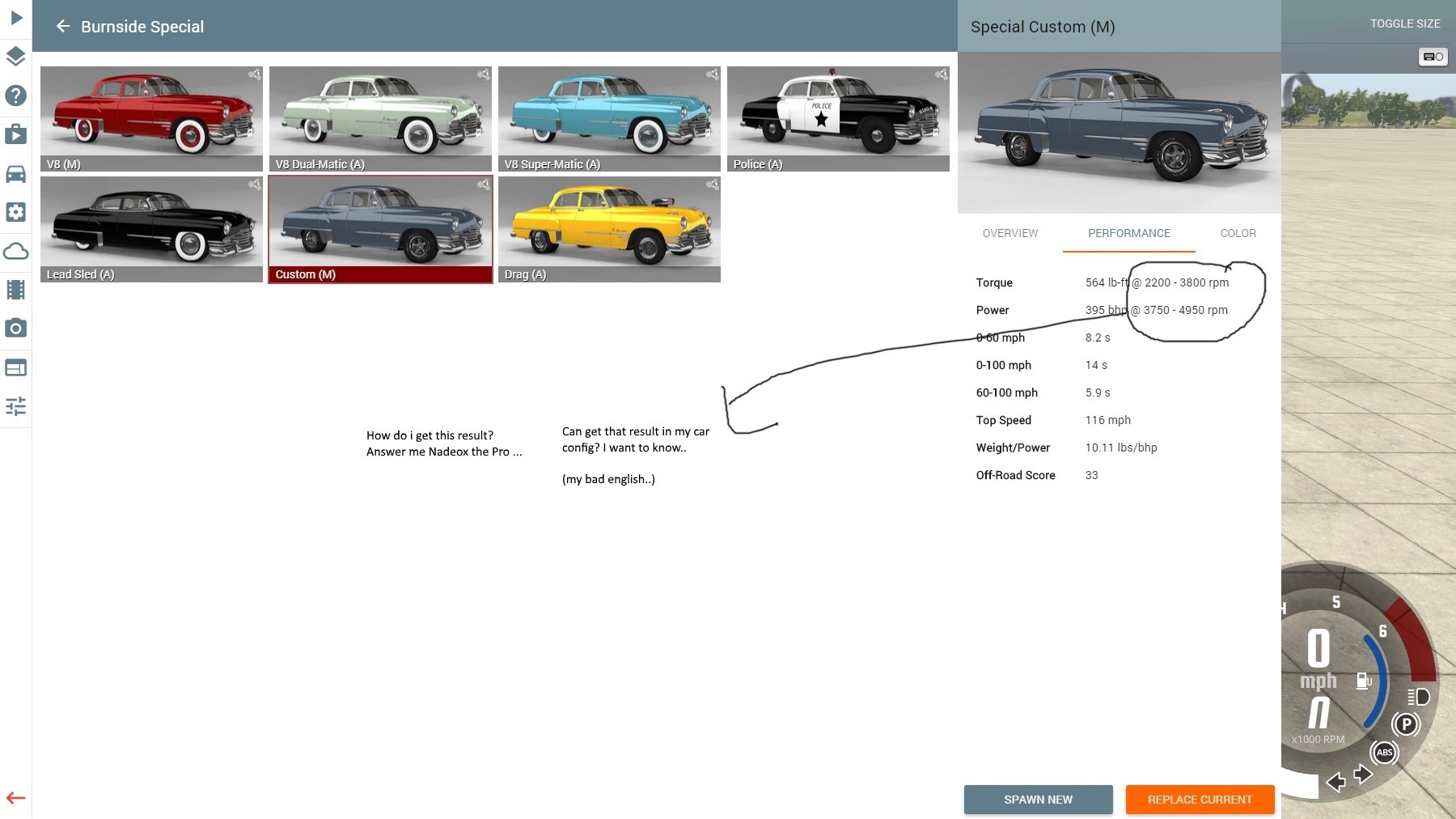Click the parking brake indicator on gauge

(x=1406, y=724)
